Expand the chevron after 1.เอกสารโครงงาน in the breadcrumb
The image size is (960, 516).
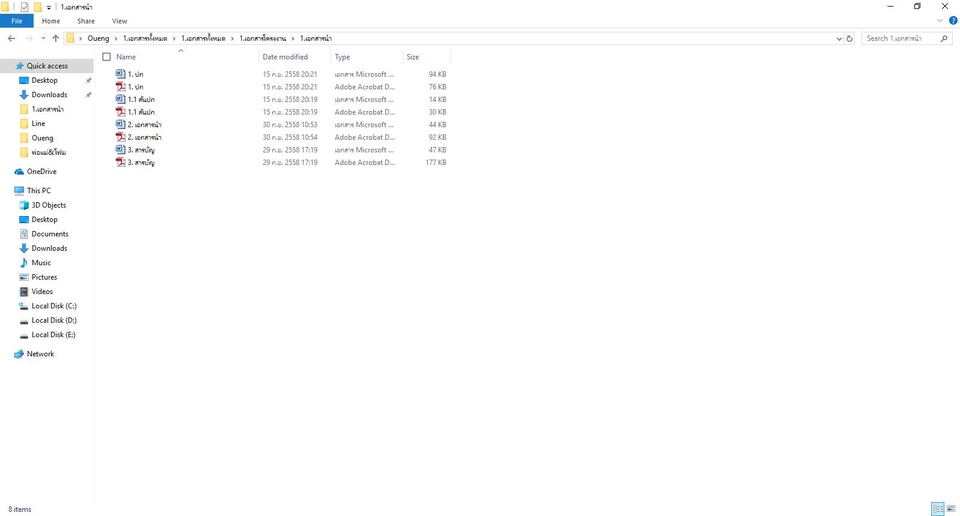click(293, 38)
